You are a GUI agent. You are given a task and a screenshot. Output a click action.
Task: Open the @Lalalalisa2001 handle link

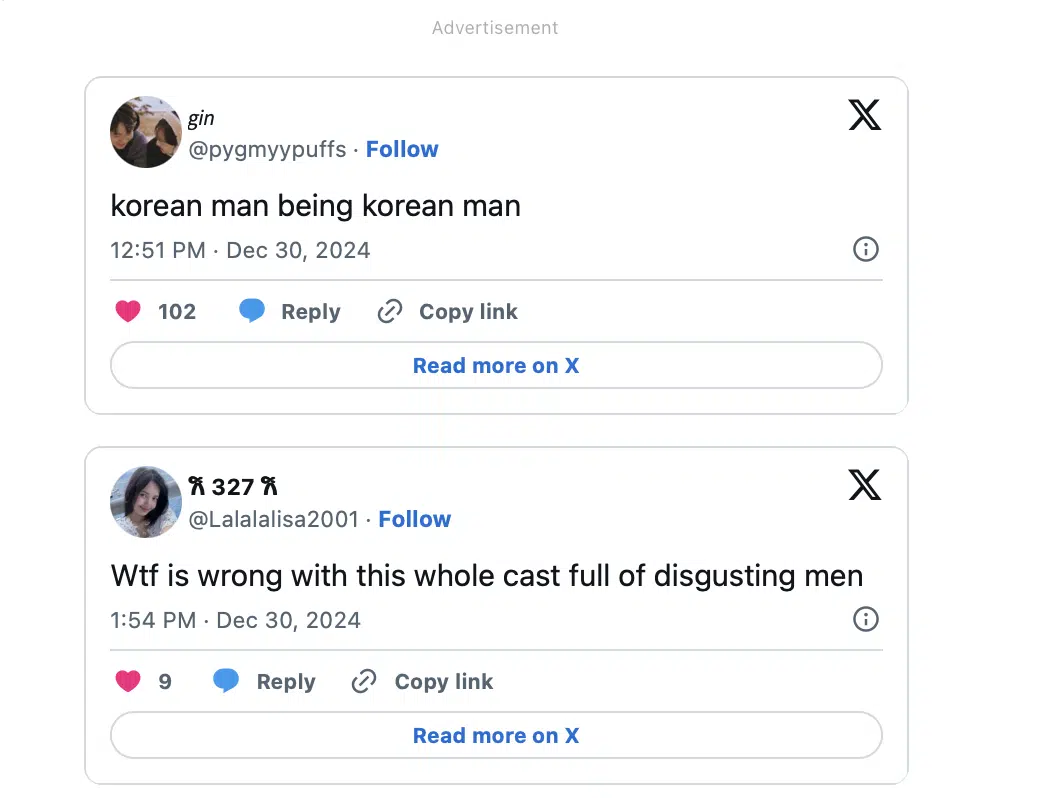coord(273,519)
